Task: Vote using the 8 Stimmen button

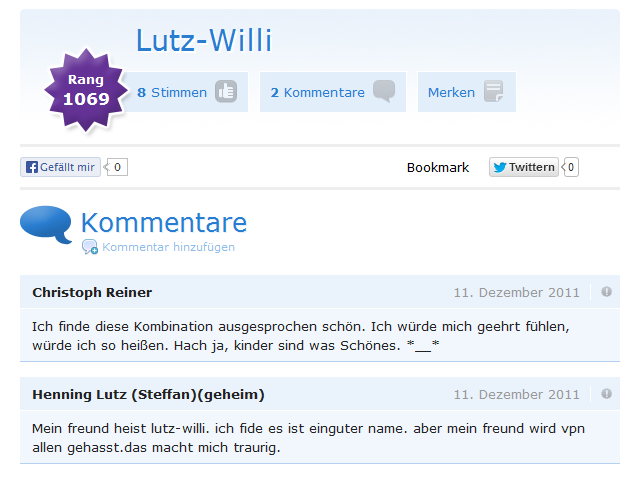Action: (187, 92)
